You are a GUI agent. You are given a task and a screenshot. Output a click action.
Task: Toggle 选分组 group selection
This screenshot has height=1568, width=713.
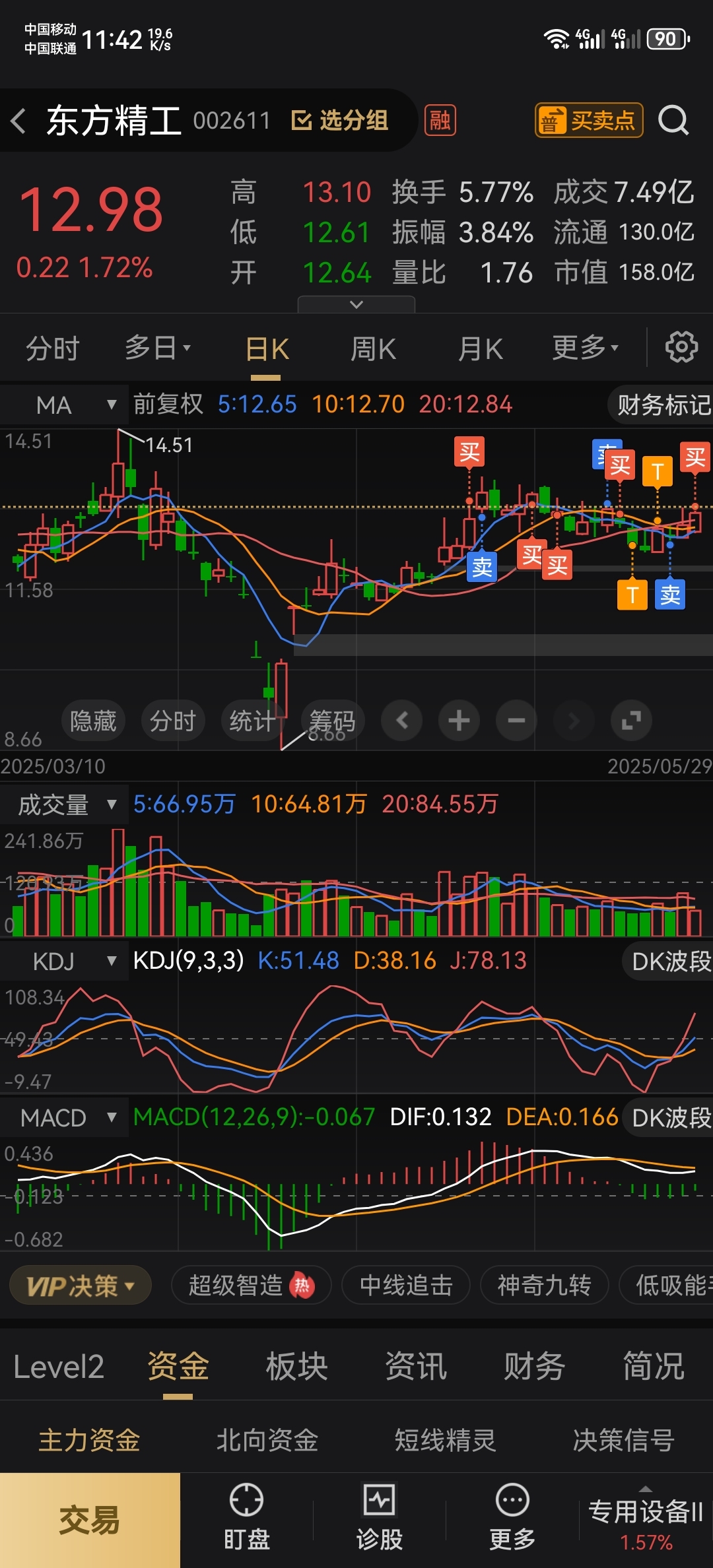[340, 121]
